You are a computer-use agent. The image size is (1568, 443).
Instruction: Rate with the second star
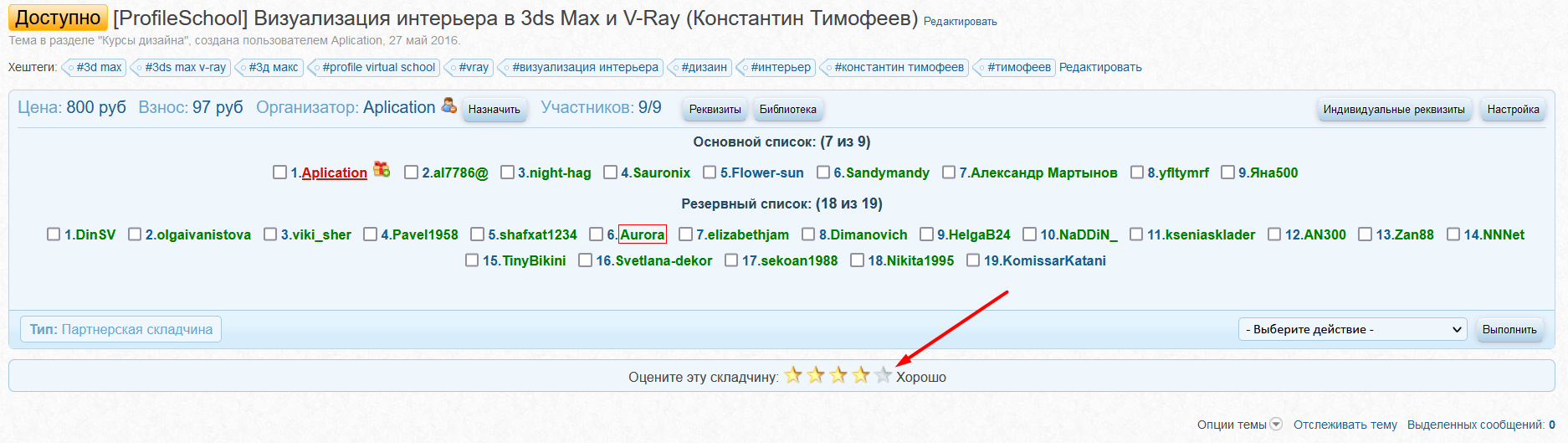(x=816, y=375)
